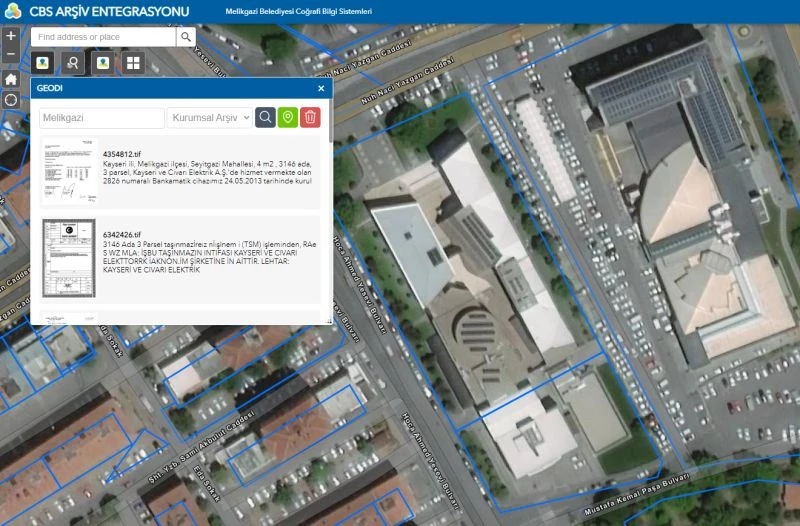Select the 6342426.tif result title

coord(122,234)
